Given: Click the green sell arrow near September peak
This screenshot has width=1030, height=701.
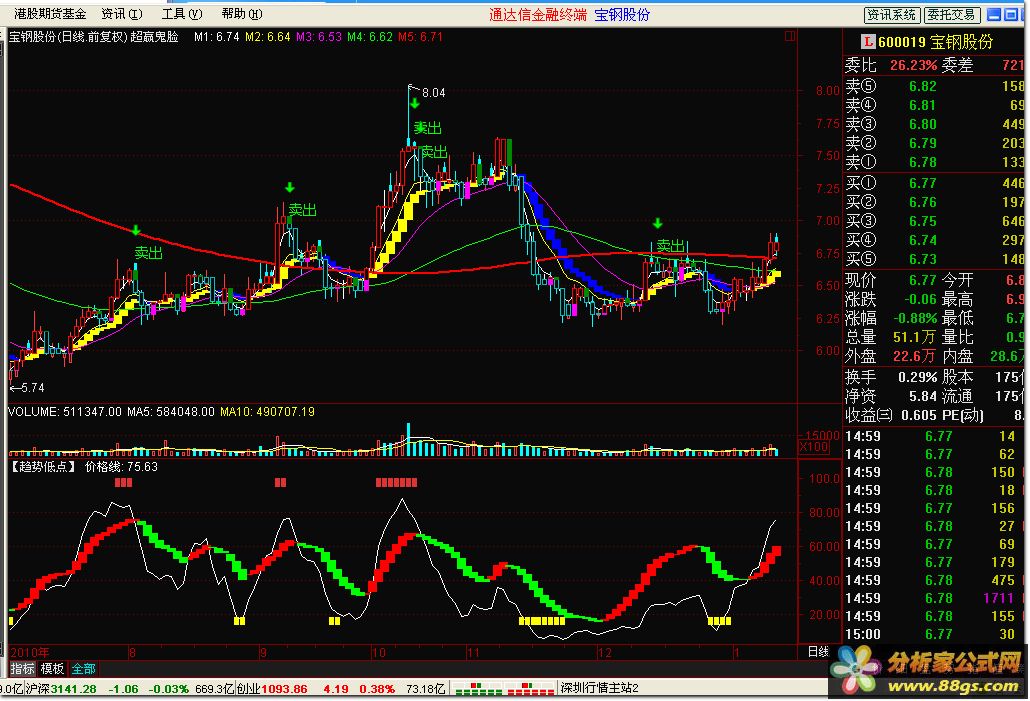Looking at the screenshot, I should (x=290, y=188).
